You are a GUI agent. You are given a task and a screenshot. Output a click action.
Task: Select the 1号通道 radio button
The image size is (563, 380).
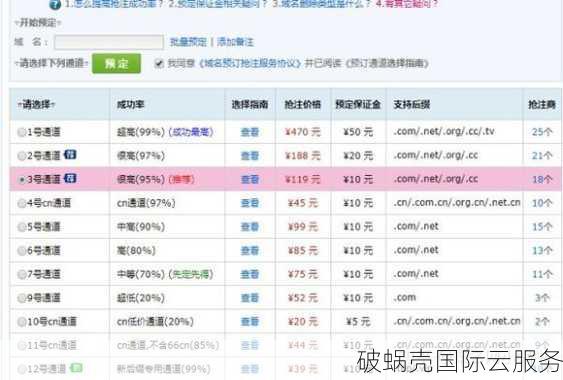point(22,132)
